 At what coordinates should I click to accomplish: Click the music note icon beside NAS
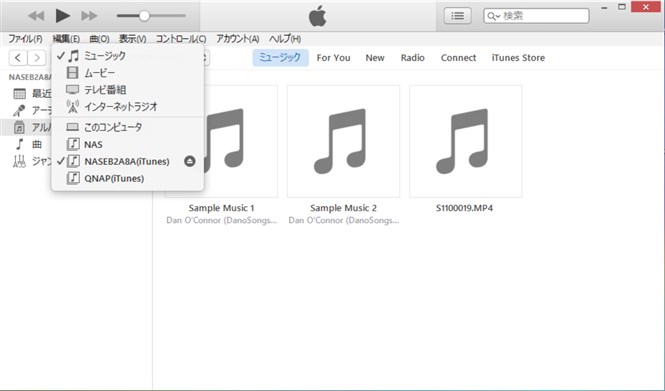[x=73, y=144]
